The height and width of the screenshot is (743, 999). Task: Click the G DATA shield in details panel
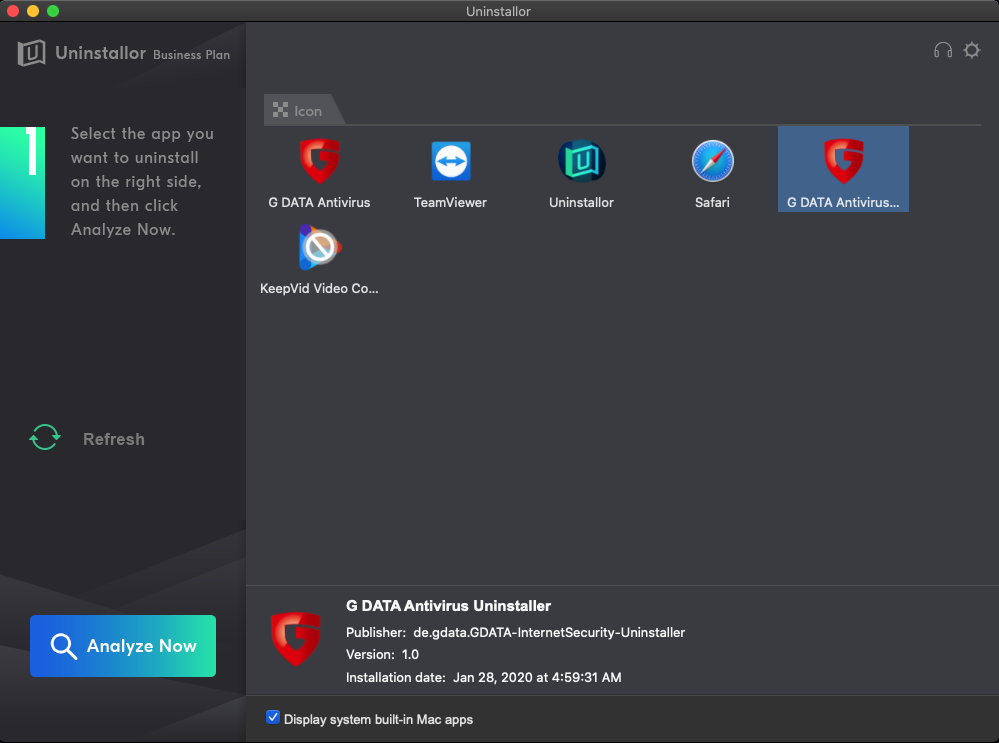tap(296, 639)
